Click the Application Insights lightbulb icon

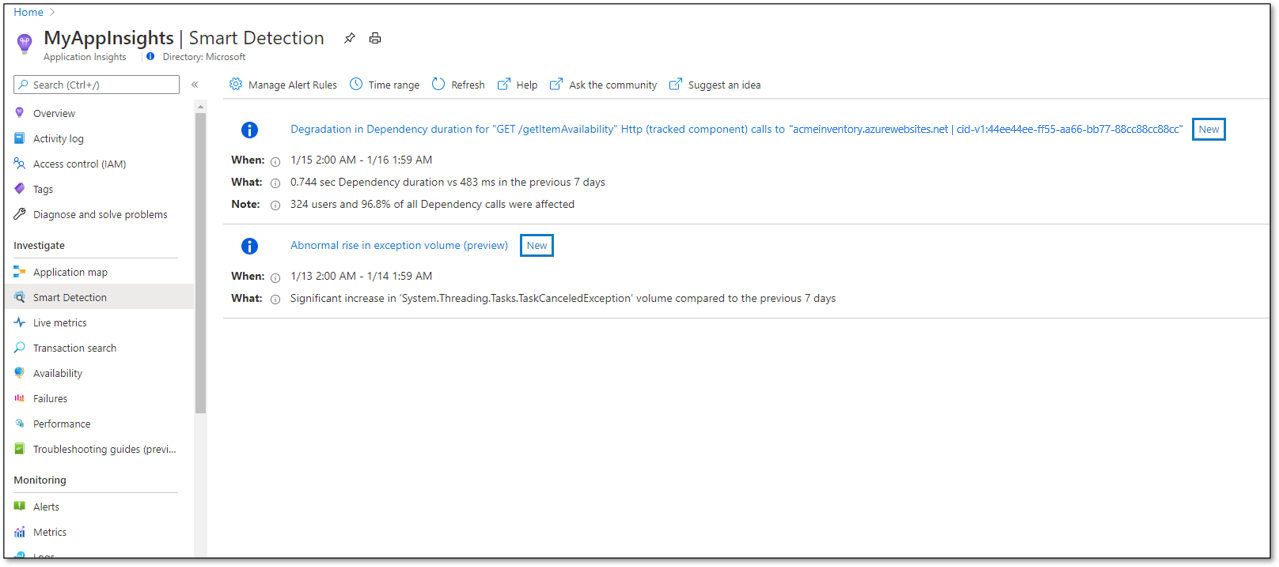coord(25,44)
